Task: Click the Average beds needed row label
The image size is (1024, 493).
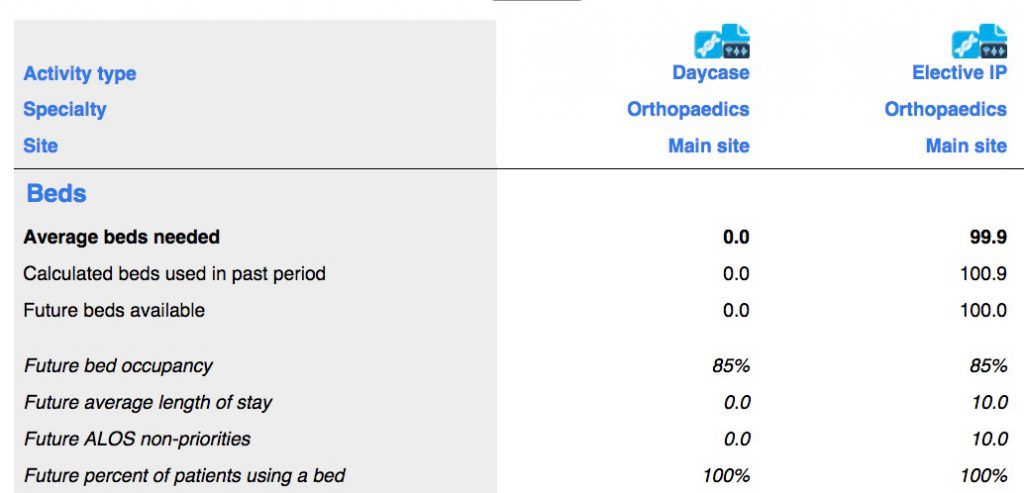Action: [121, 236]
